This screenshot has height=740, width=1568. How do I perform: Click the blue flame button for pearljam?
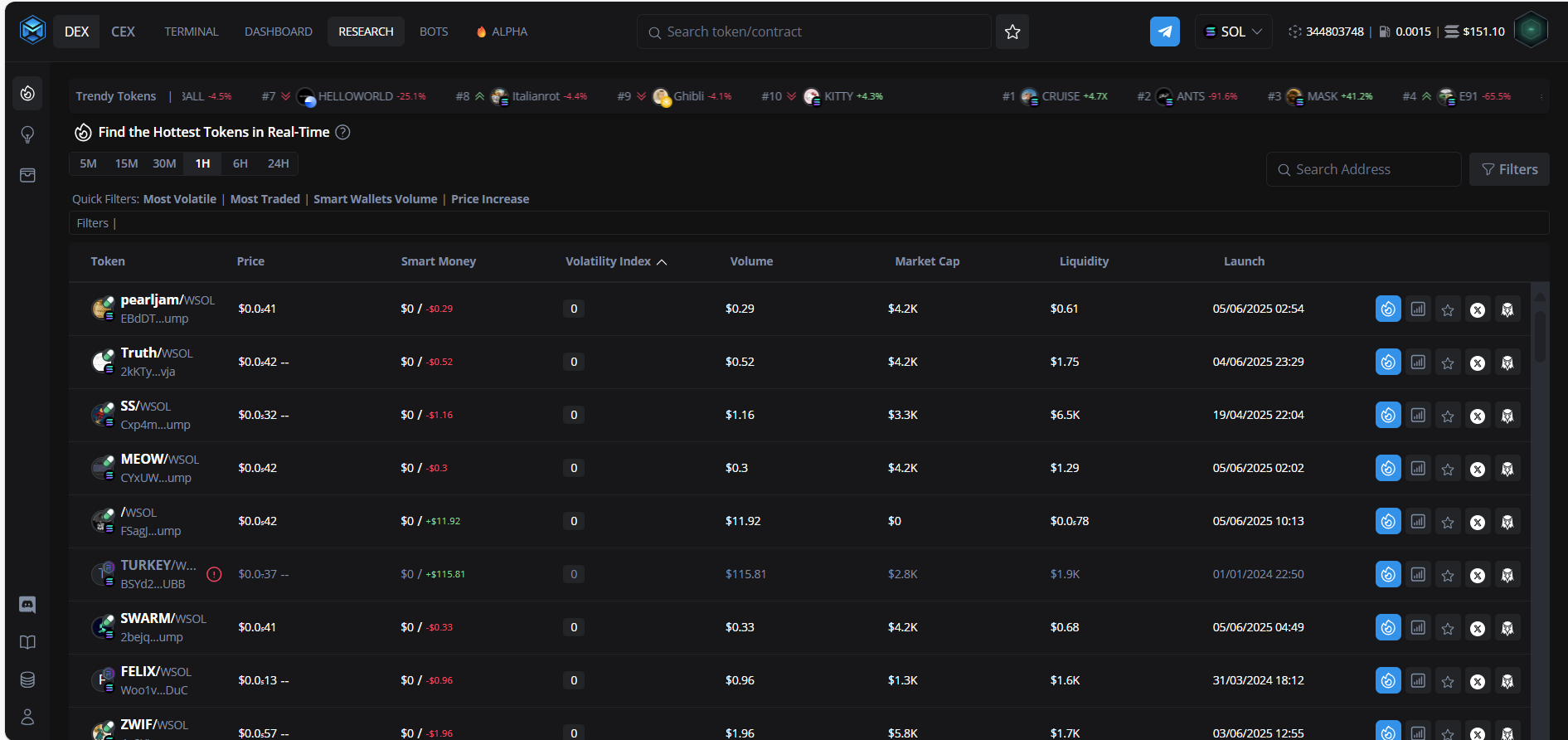click(1388, 309)
